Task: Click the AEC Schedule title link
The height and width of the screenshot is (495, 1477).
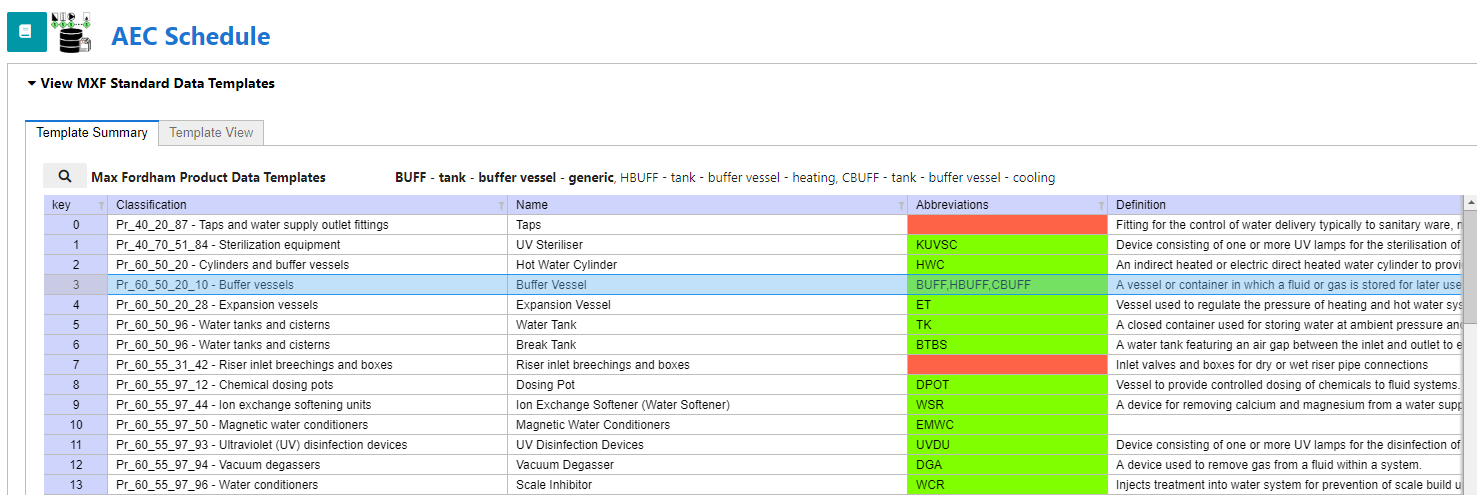Action: 190,36
